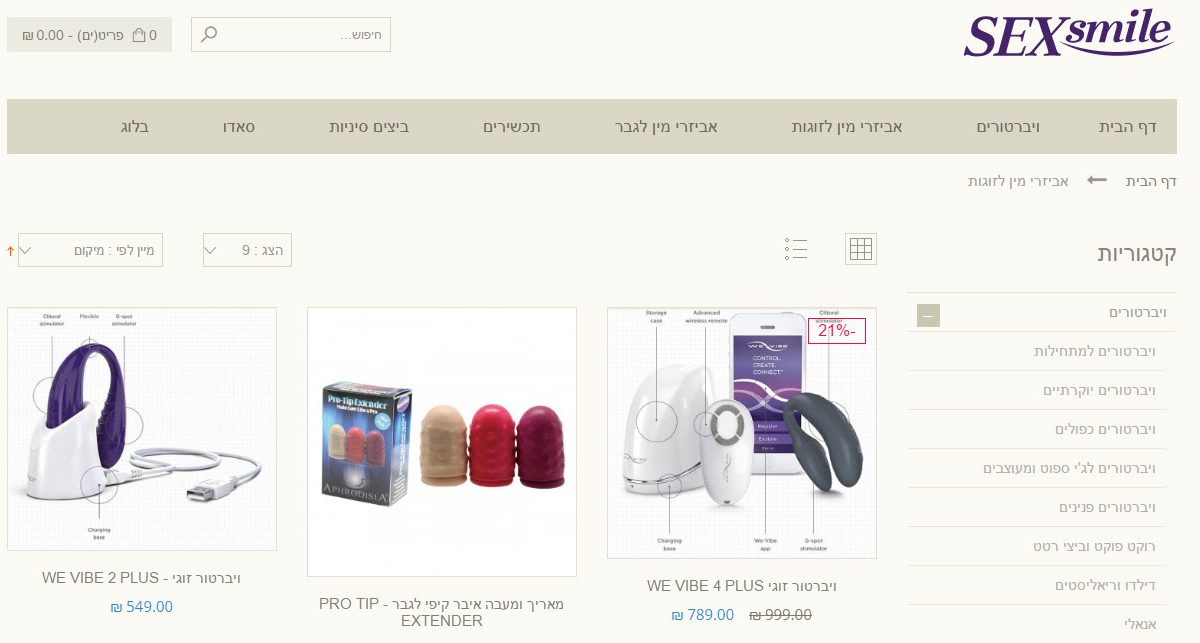This screenshot has width=1200, height=643.
Task: Open the Pro Tip Extender product image
Action: (x=442, y=442)
